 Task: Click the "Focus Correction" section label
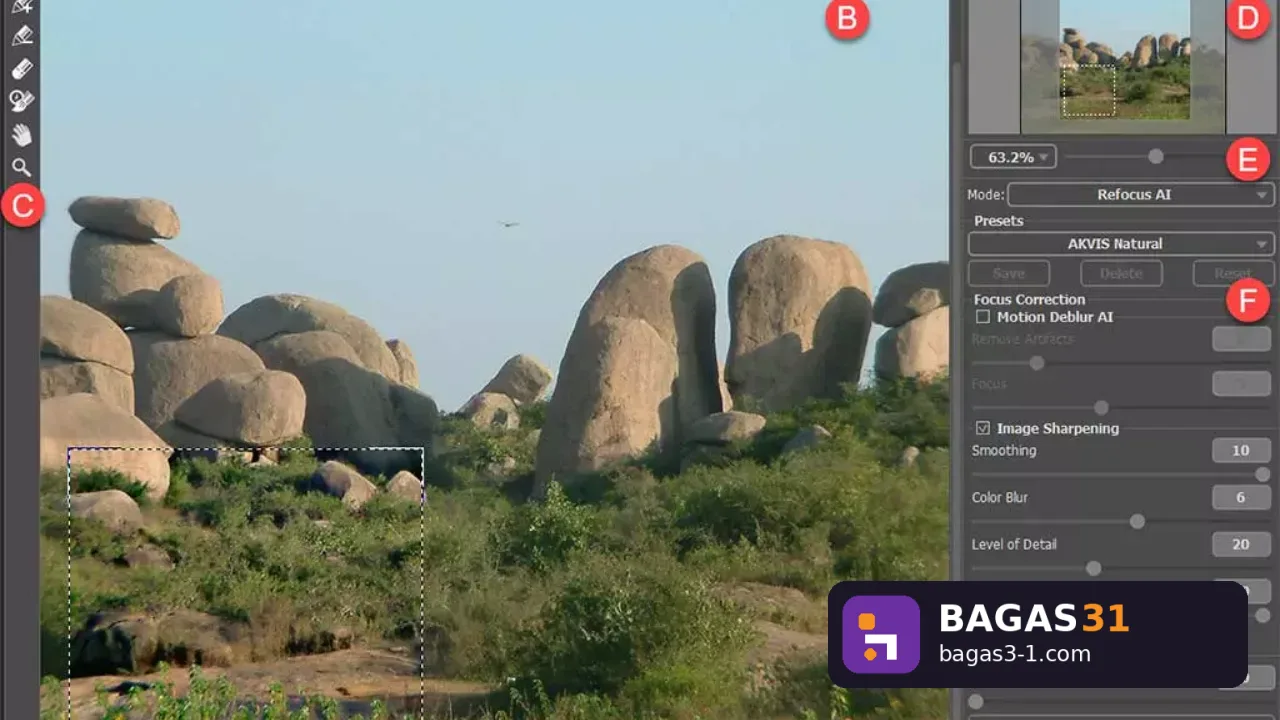click(x=1029, y=299)
